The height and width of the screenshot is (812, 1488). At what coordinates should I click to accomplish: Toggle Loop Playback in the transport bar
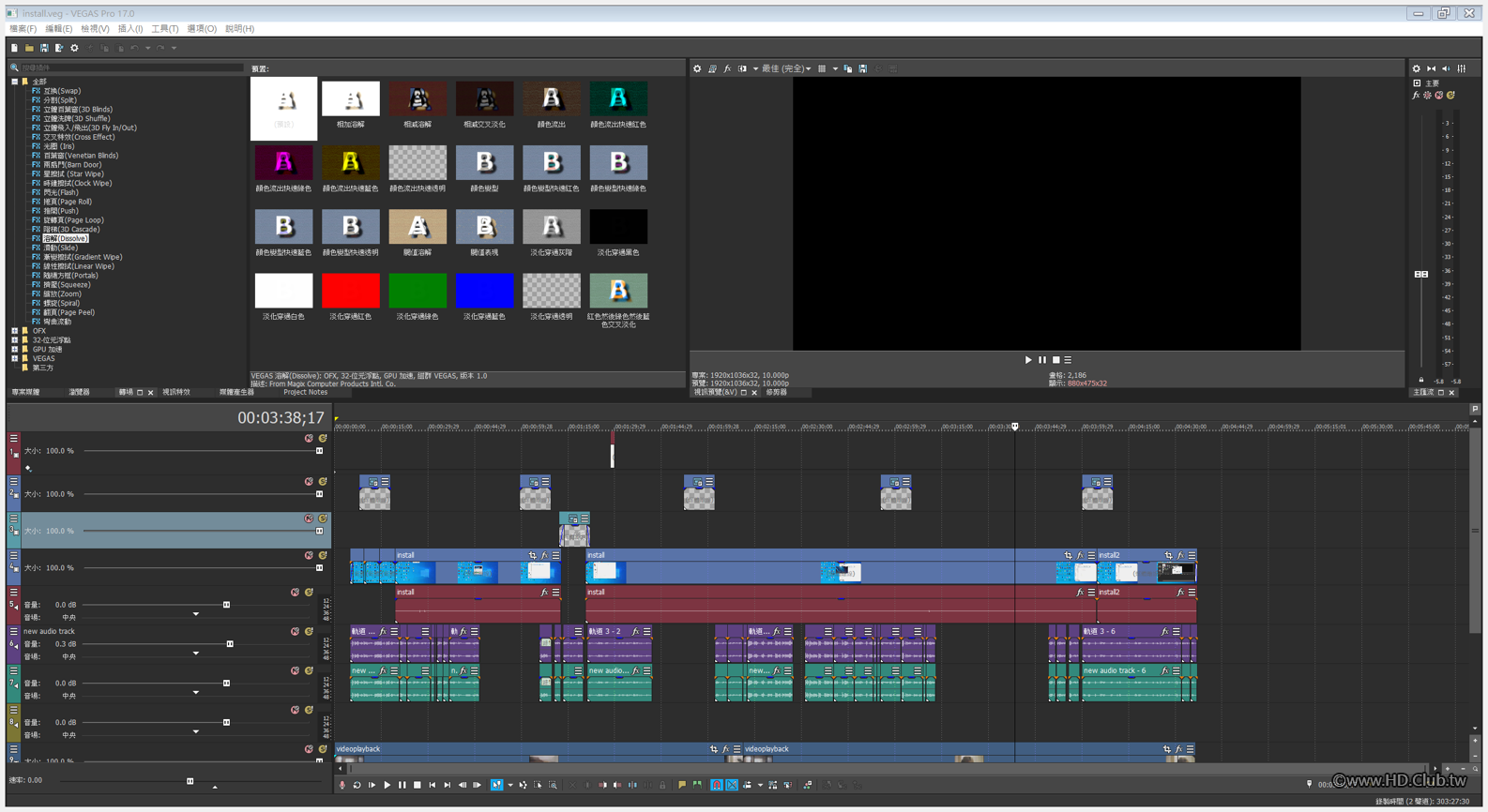coord(357,785)
